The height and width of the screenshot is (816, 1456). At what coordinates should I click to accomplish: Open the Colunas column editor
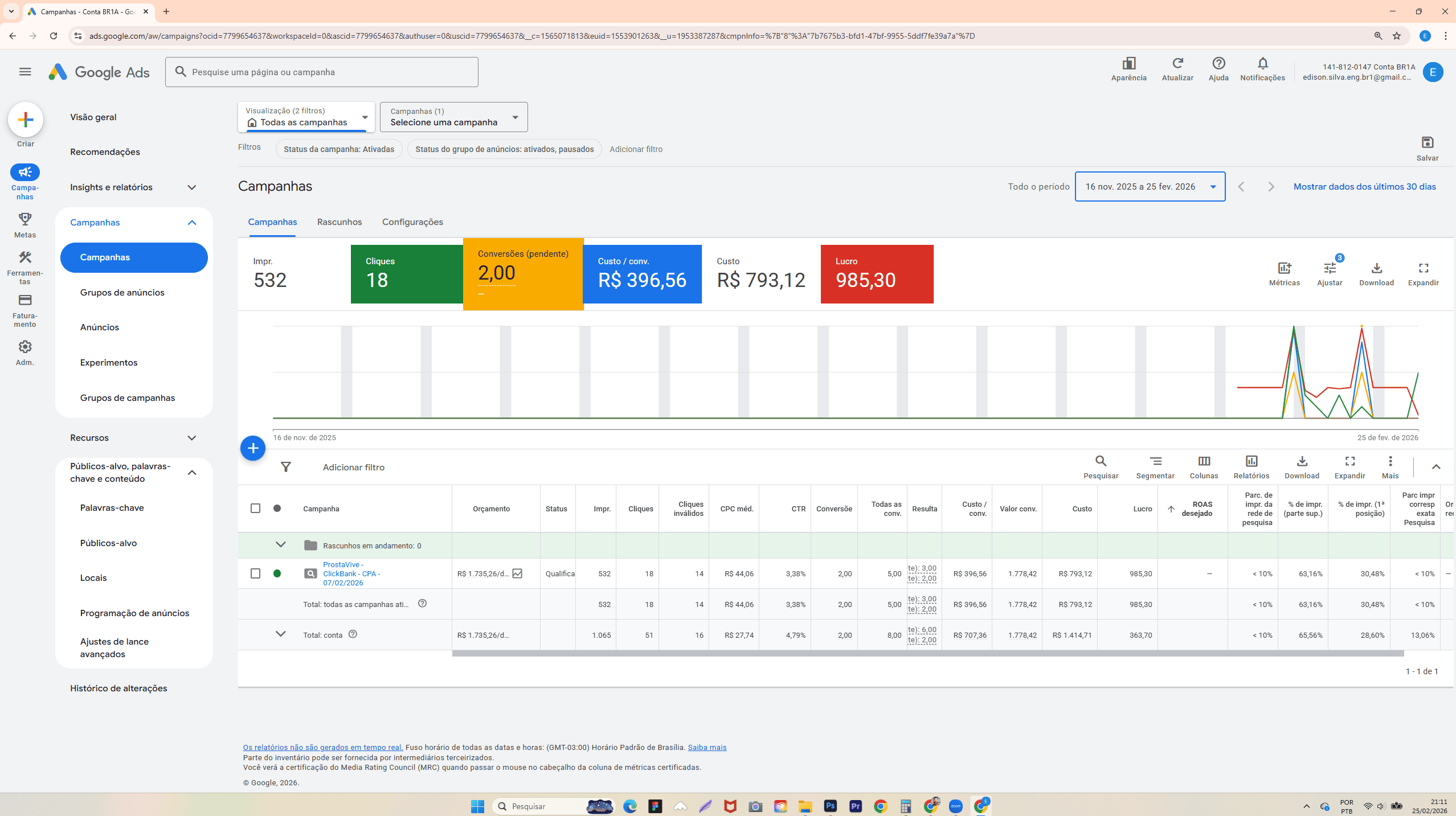coord(1204,466)
